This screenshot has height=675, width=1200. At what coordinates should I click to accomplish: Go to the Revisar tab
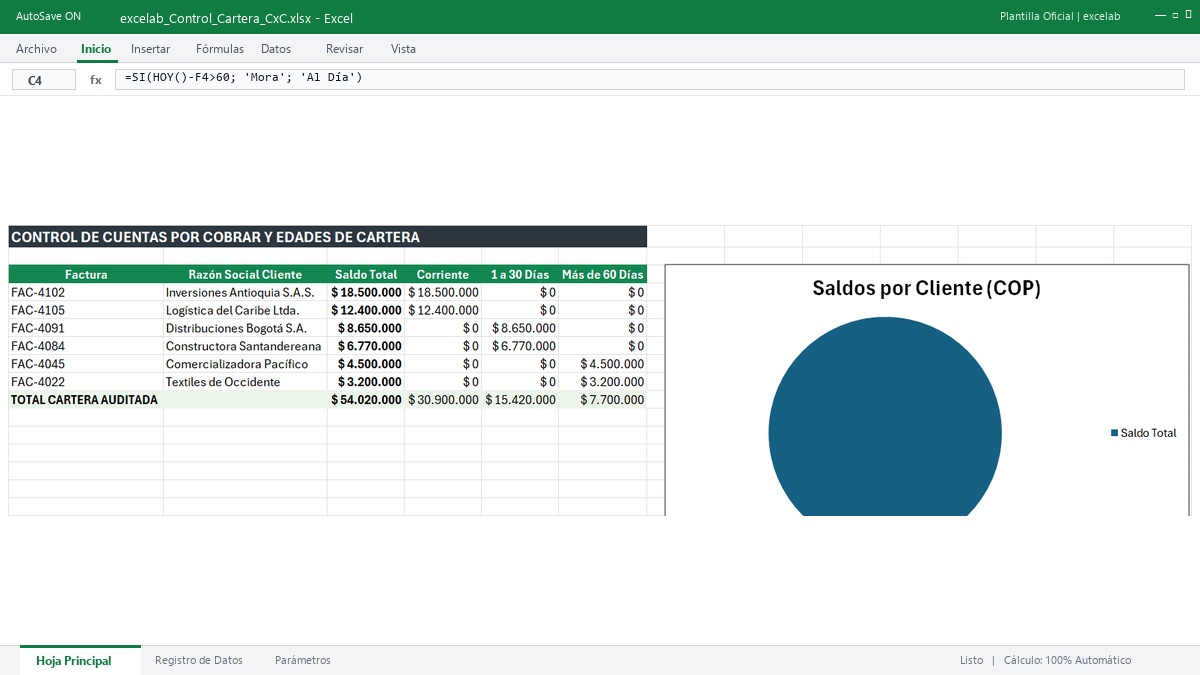345,49
